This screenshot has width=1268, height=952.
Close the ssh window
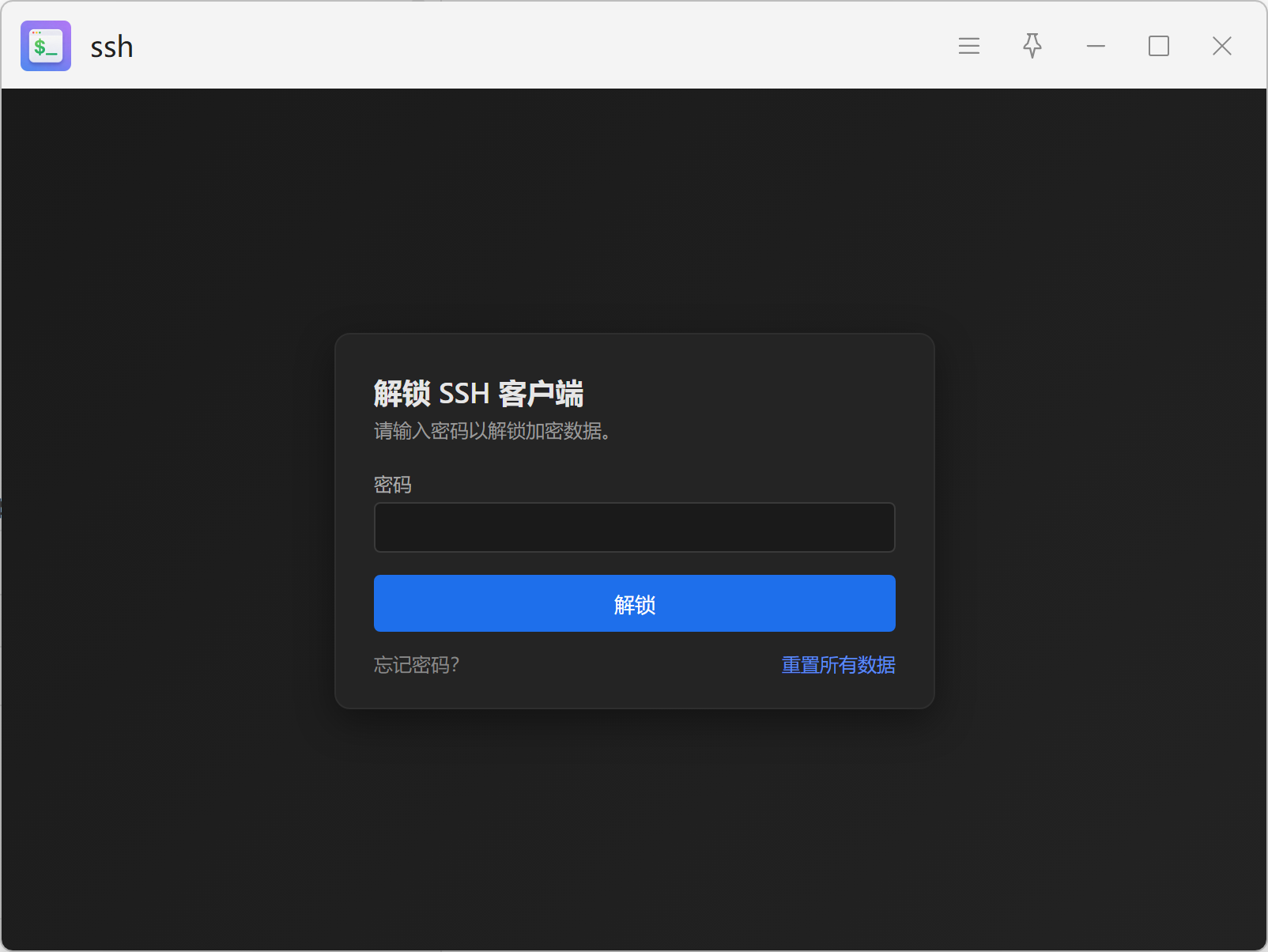coord(1222,46)
